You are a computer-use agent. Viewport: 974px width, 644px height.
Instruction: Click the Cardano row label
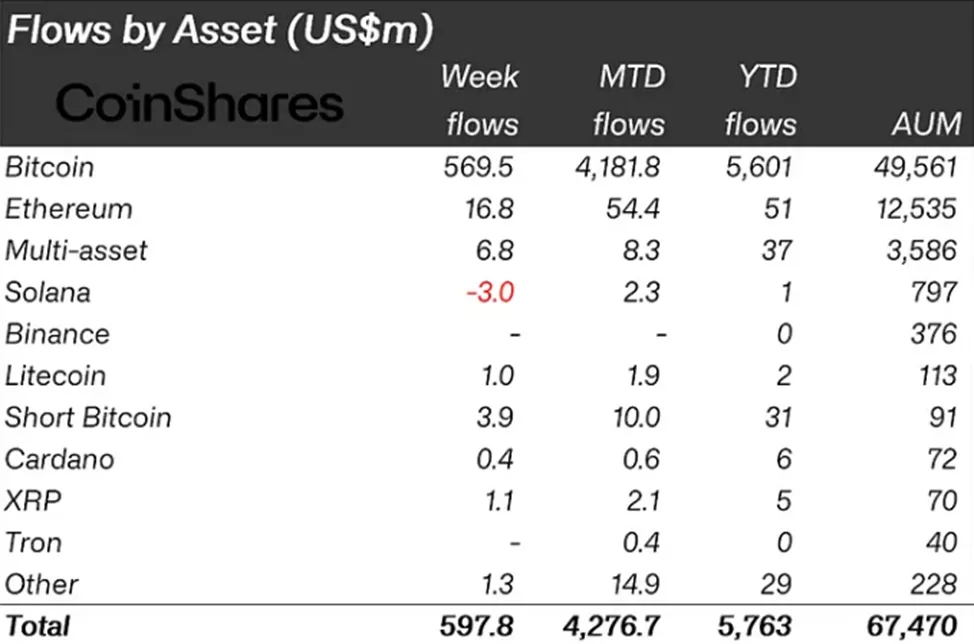pos(59,460)
